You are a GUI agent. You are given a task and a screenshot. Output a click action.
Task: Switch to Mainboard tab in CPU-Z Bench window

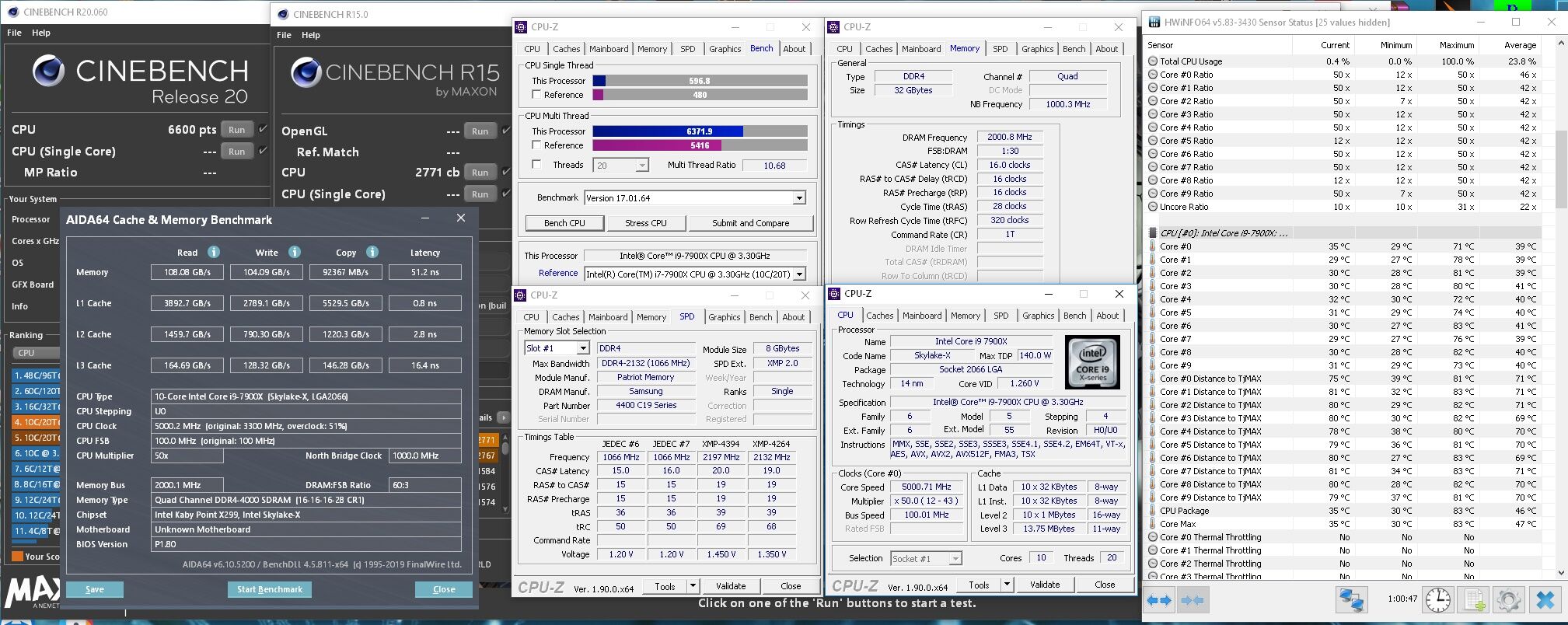point(609,48)
